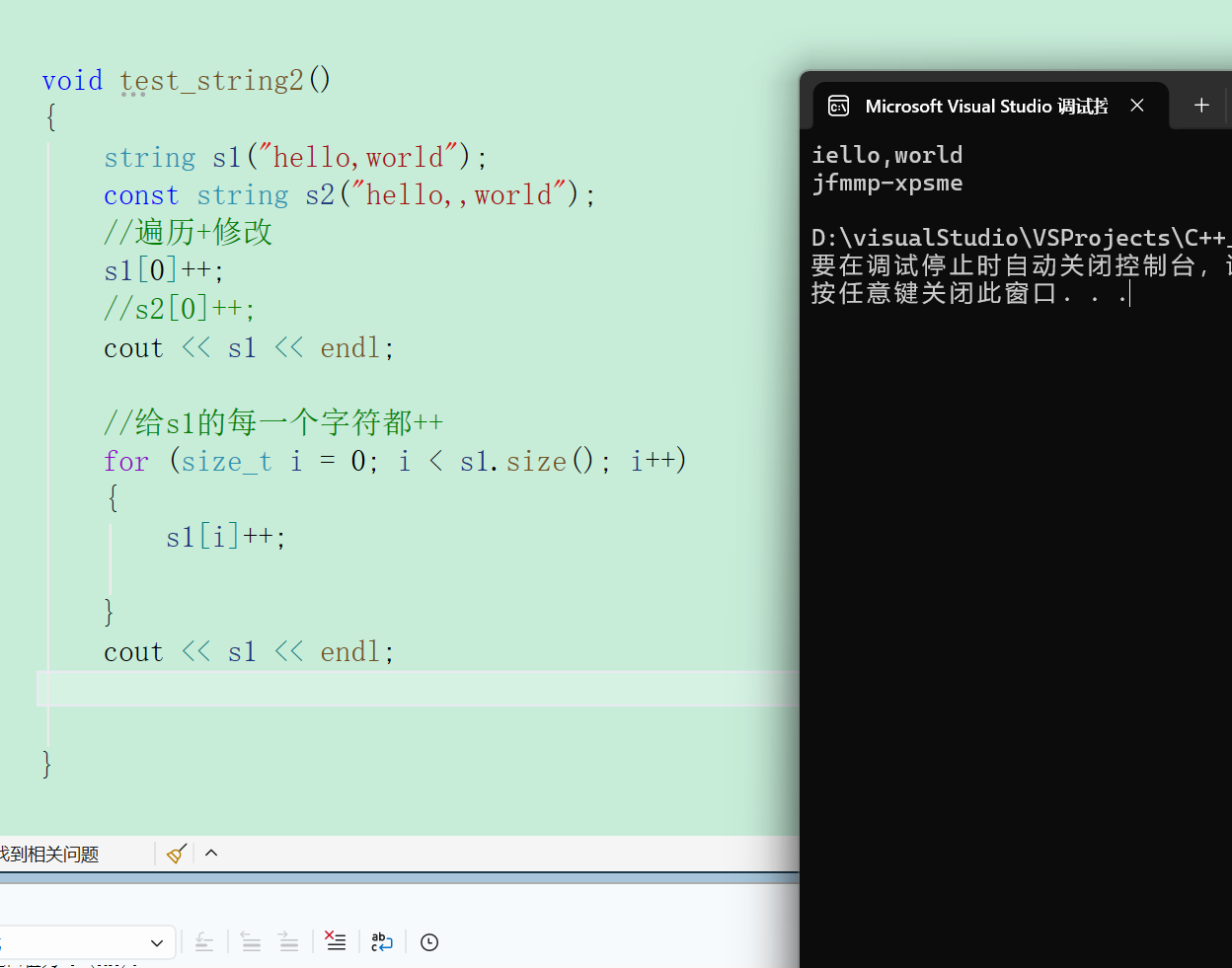This screenshot has height=968, width=1232.
Task: Click console output line iello,world
Action: [x=886, y=155]
